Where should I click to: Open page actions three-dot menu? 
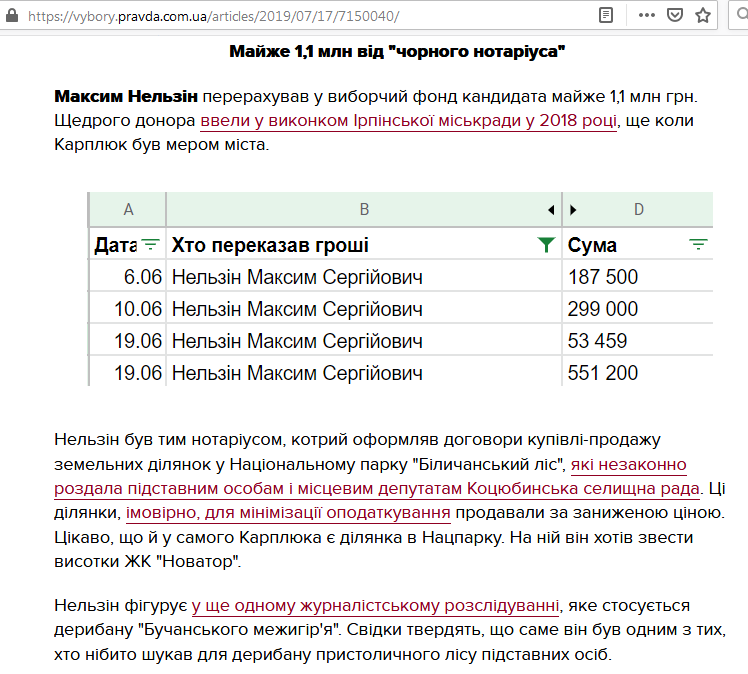click(648, 16)
